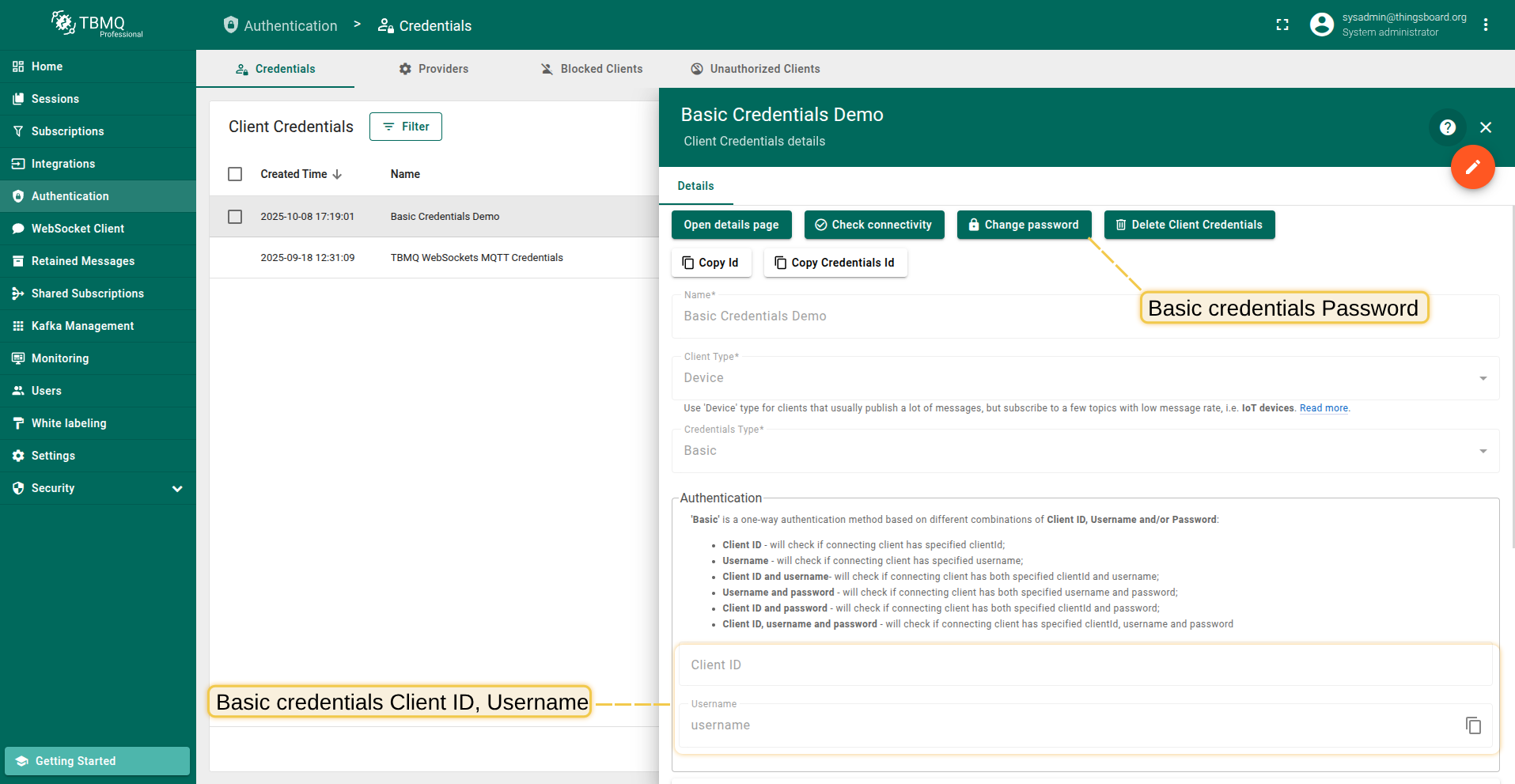The image size is (1515, 784).
Task: Copy the username using the copy icon
Action: click(1472, 725)
